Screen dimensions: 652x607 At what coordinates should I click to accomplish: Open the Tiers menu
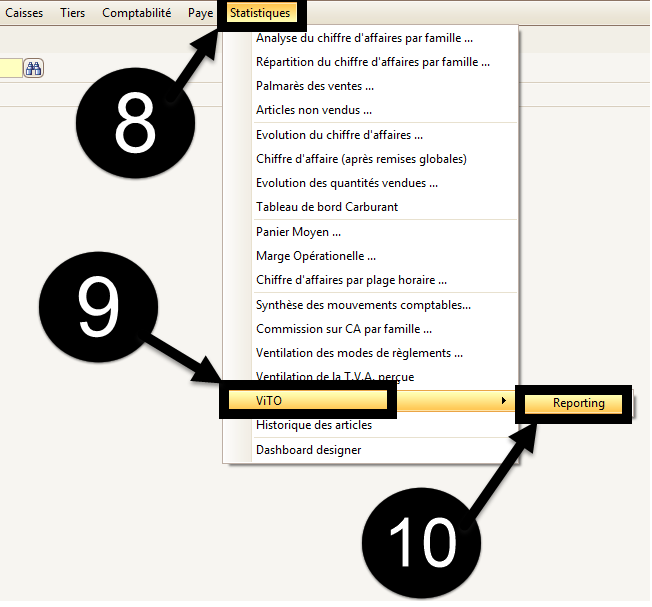coord(72,13)
